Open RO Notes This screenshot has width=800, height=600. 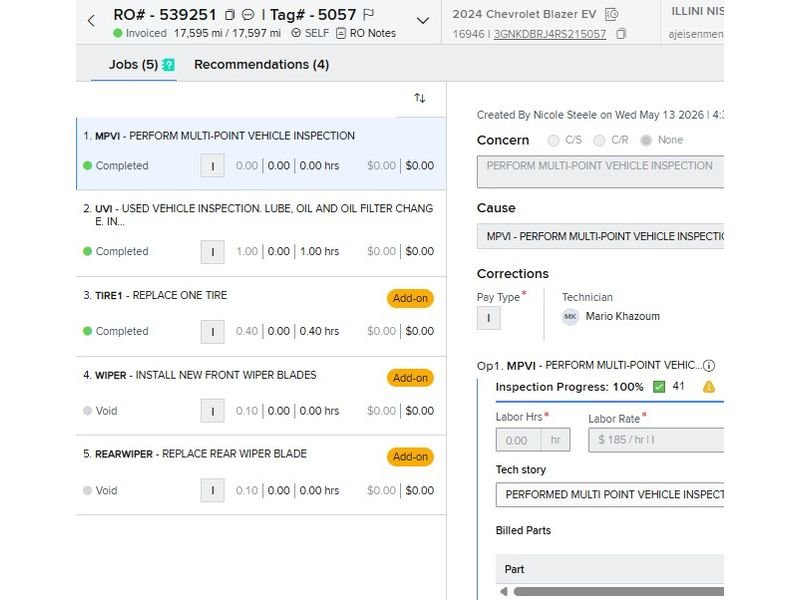click(366, 33)
